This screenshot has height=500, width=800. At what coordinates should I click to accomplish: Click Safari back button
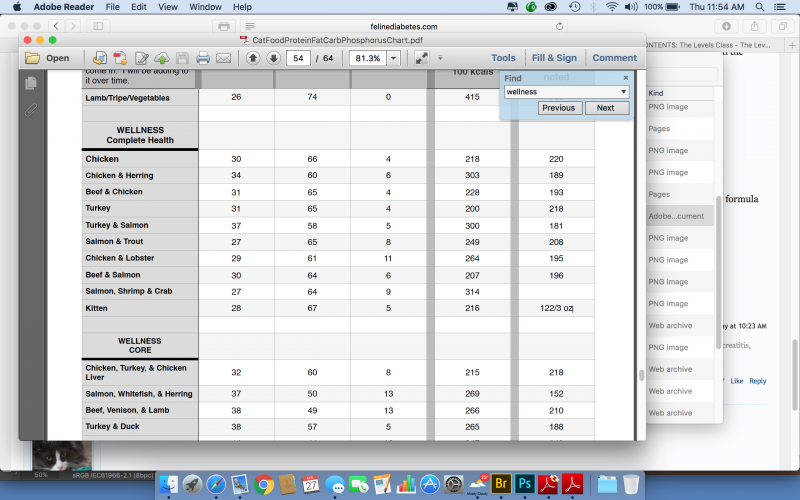pos(56,26)
